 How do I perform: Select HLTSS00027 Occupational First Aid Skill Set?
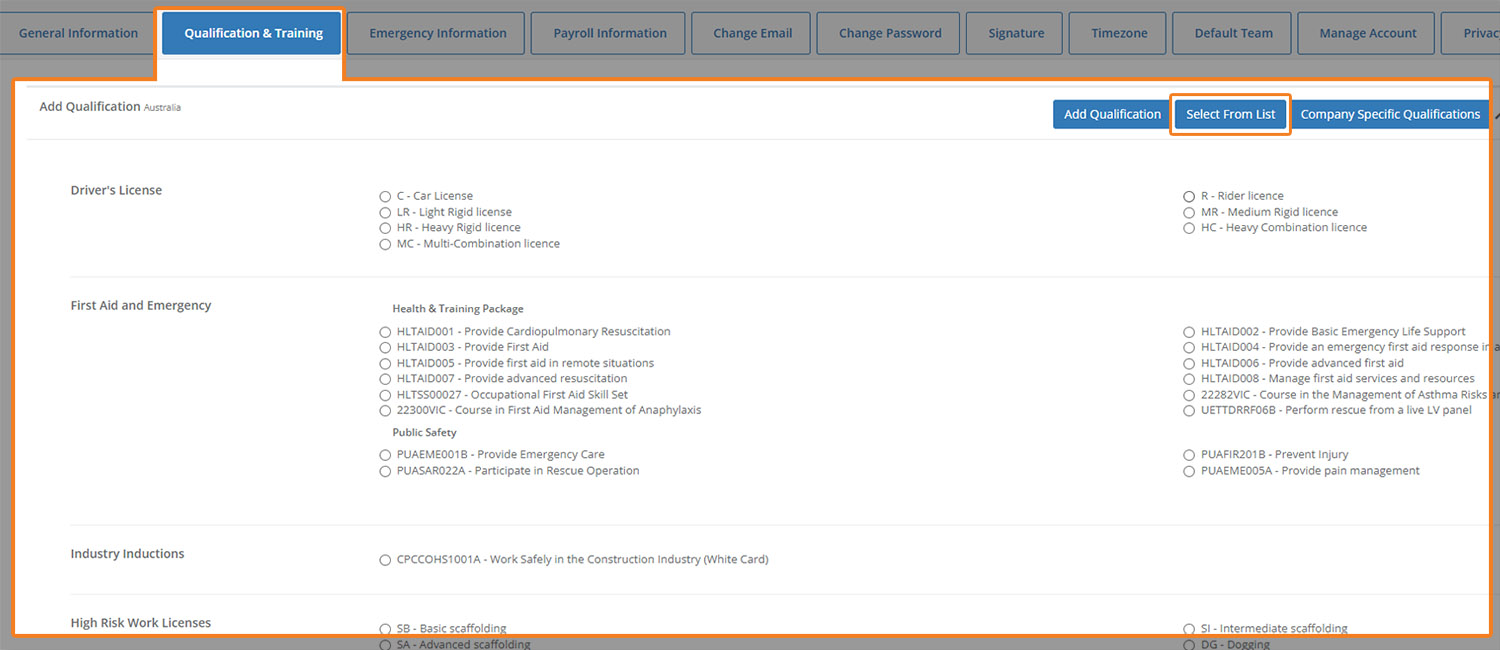pyautogui.click(x=386, y=395)
